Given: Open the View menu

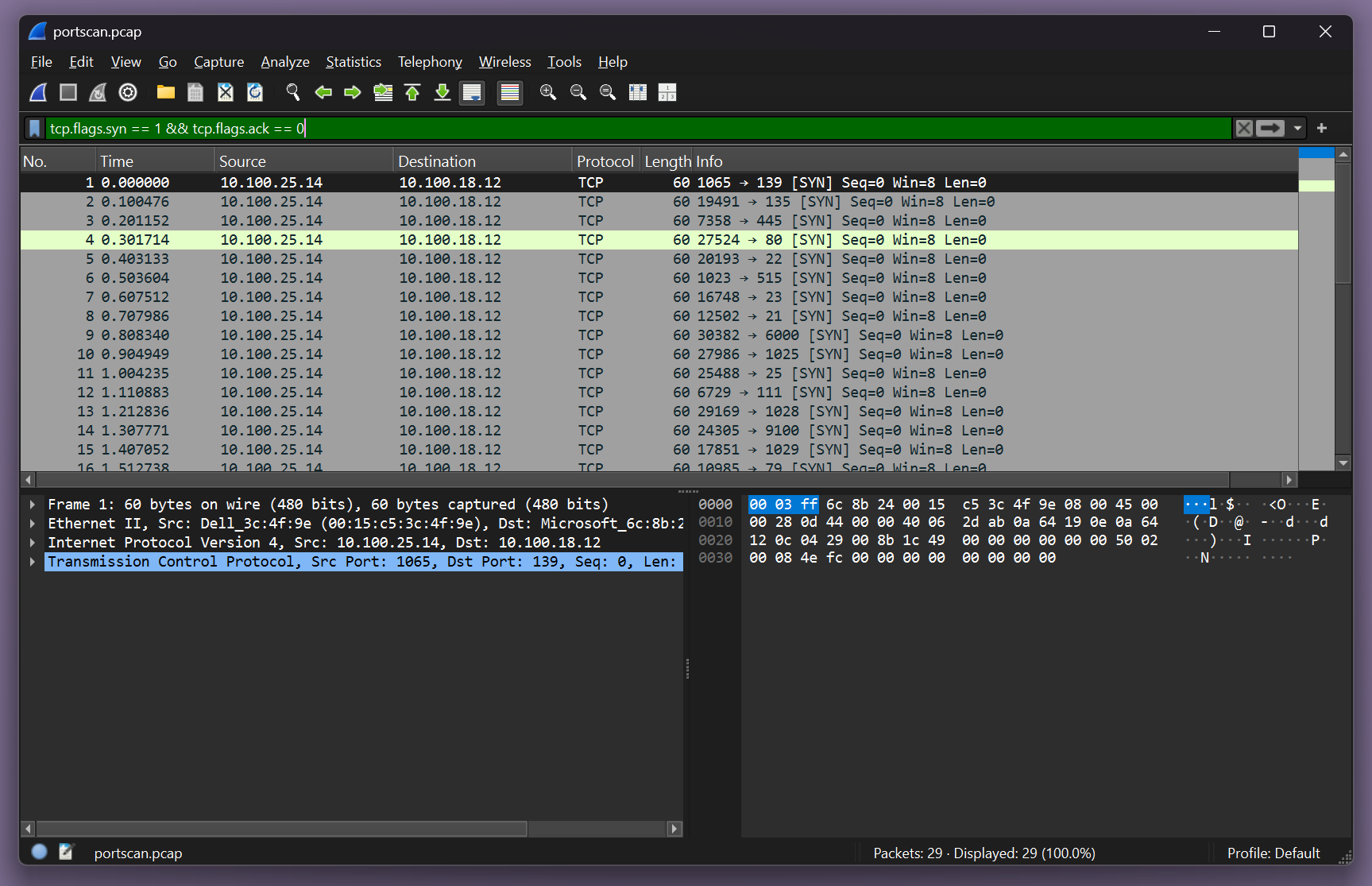Looking at the screenshot, I should (x=126, y=62).
